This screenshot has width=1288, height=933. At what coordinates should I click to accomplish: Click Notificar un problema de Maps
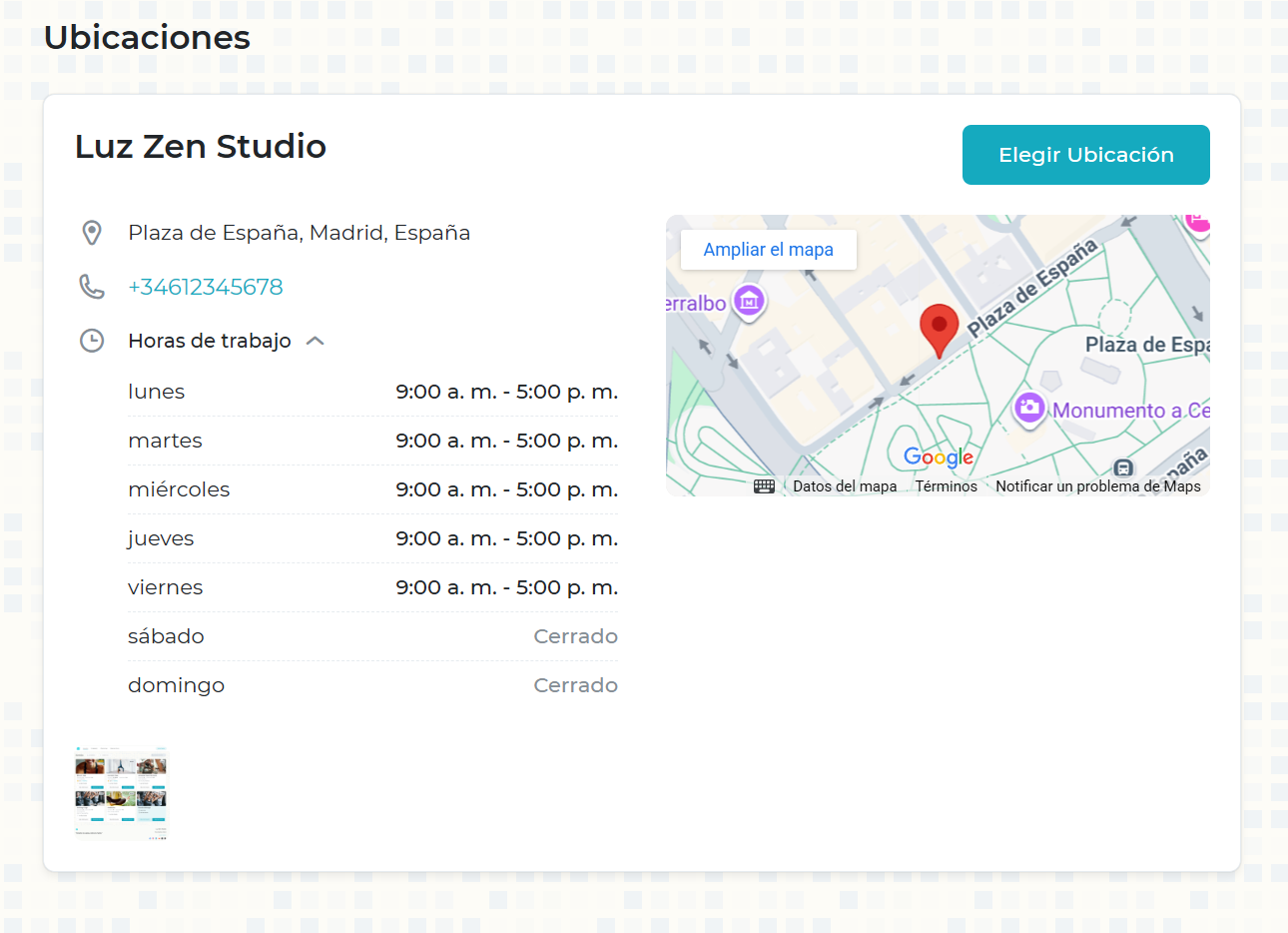point(1097,486)
